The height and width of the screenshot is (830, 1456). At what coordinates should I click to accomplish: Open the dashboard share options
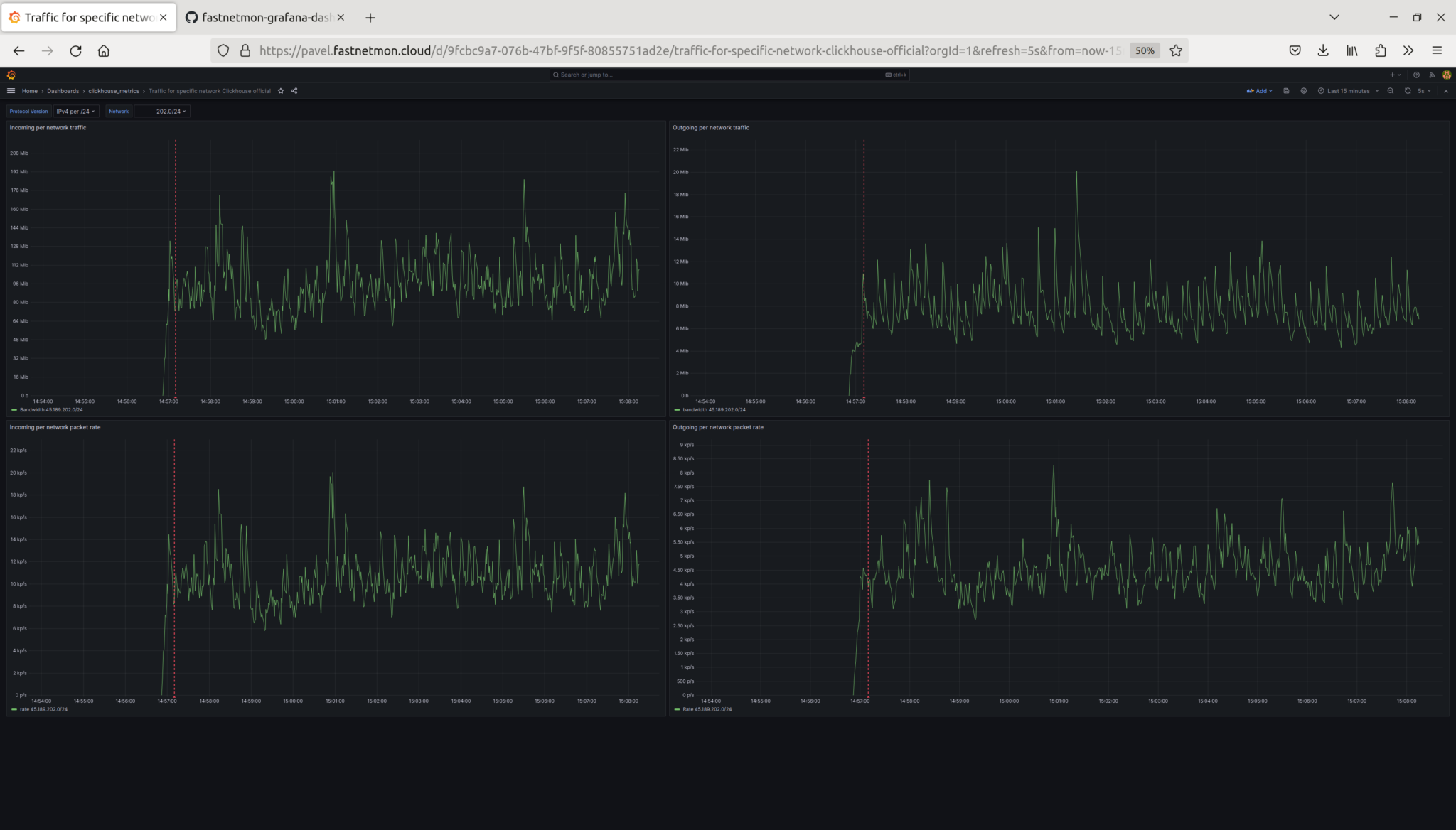tap(294, 91)
